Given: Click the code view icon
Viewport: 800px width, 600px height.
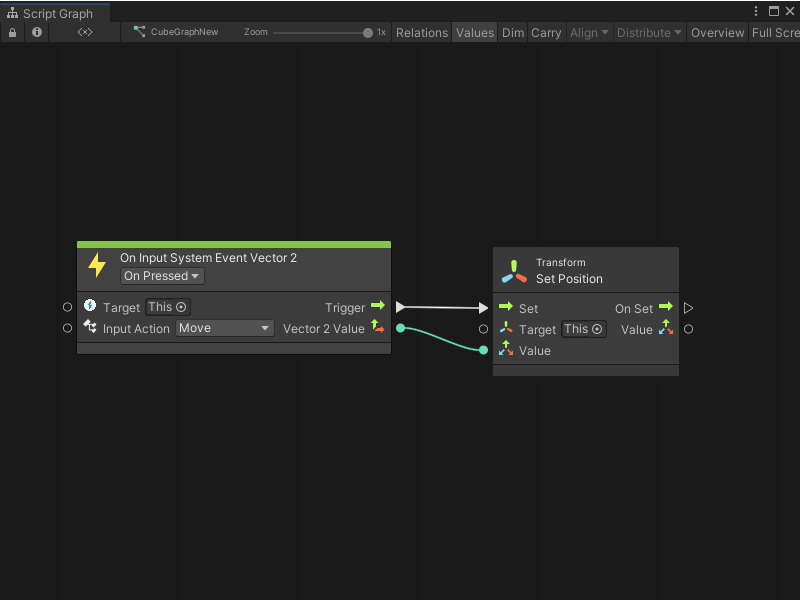Looking at the screenshot, I should point(85,32).
